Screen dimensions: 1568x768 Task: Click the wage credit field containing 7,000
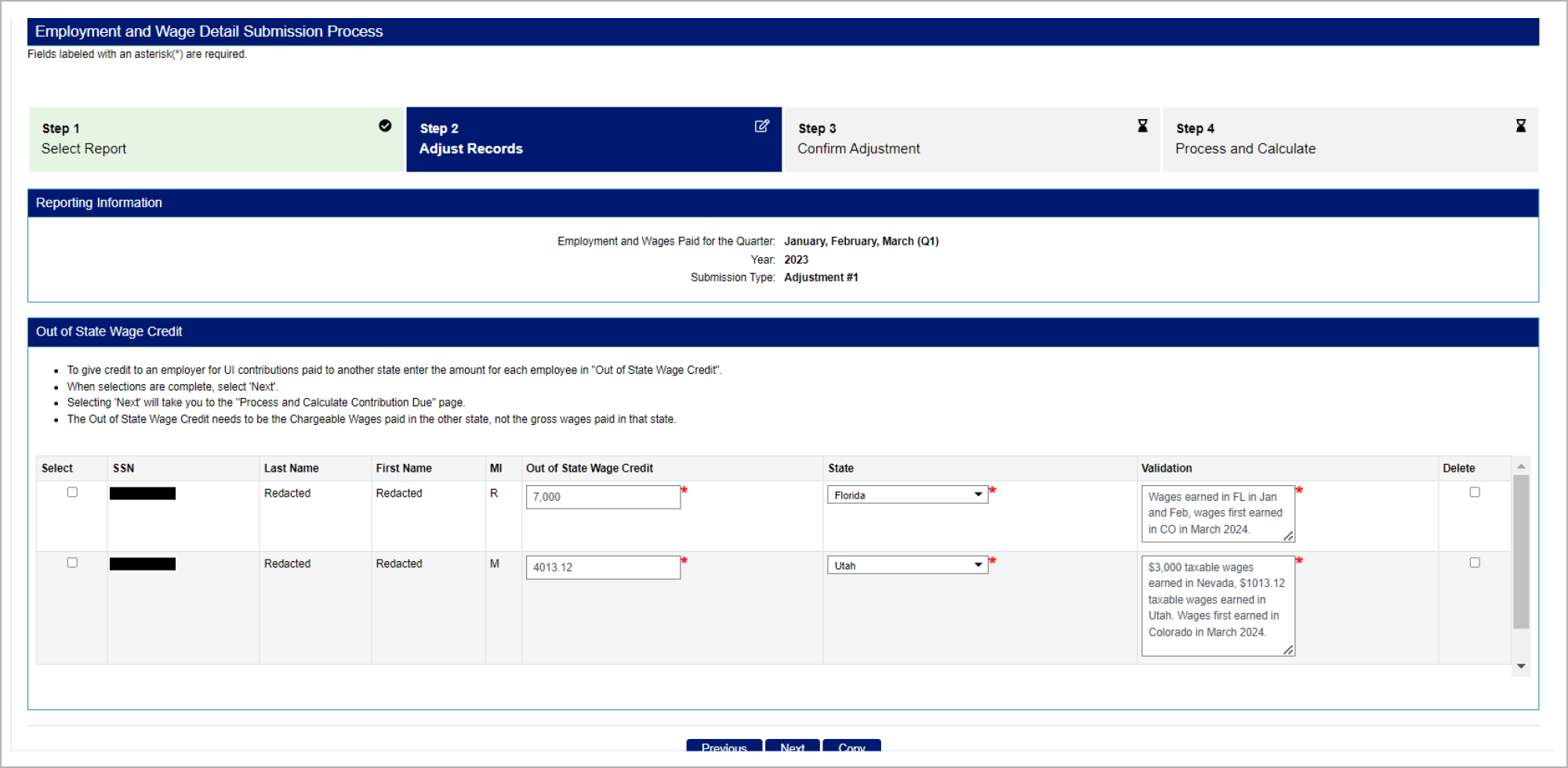(x=602, y=497)
